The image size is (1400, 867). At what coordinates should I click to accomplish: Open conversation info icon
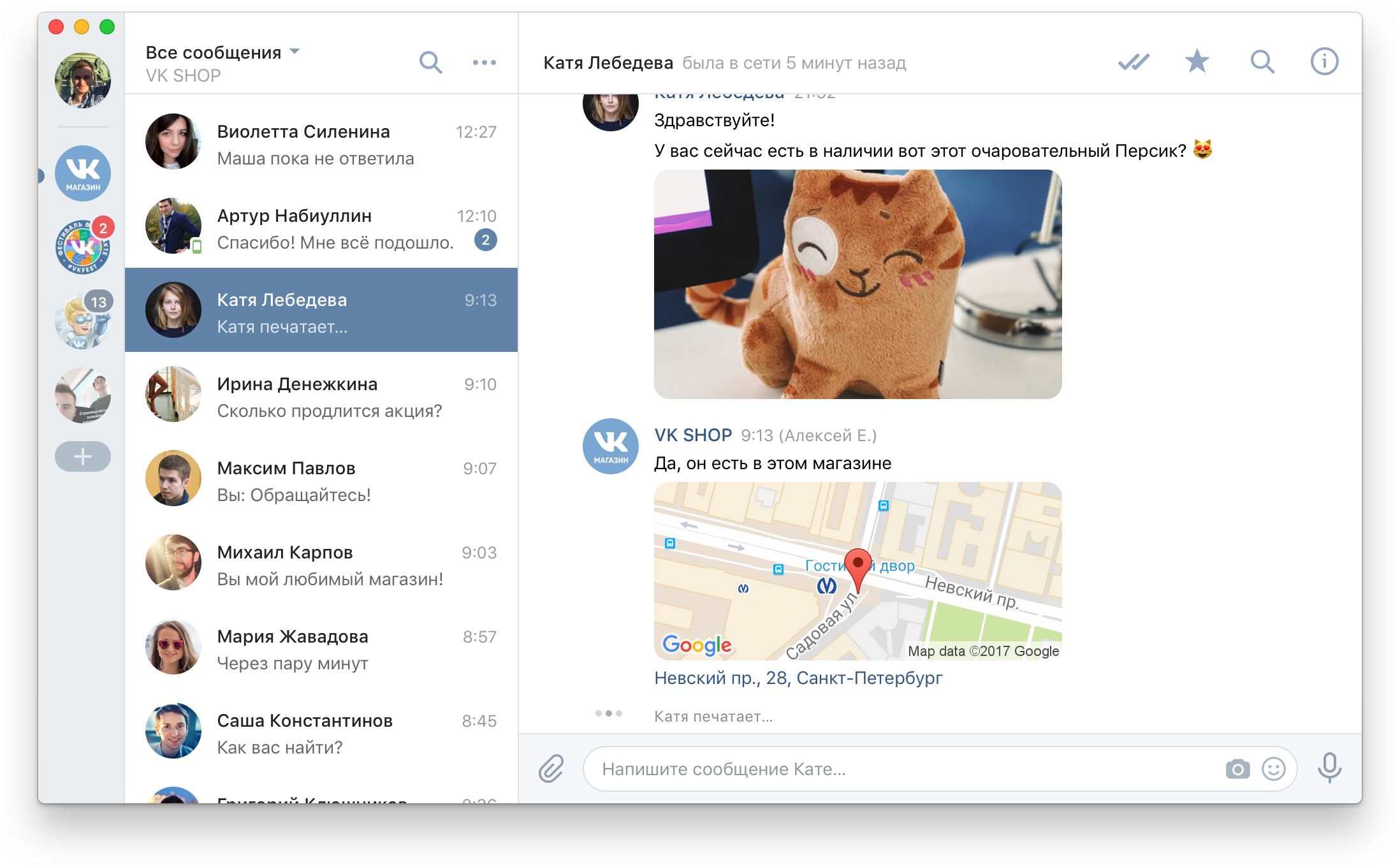(x=1324, y=62)
